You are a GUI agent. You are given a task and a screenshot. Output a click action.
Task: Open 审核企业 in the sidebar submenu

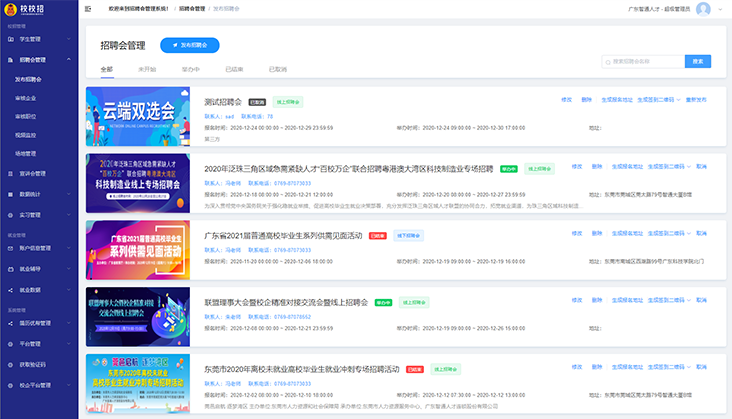(x=26, y=98)
